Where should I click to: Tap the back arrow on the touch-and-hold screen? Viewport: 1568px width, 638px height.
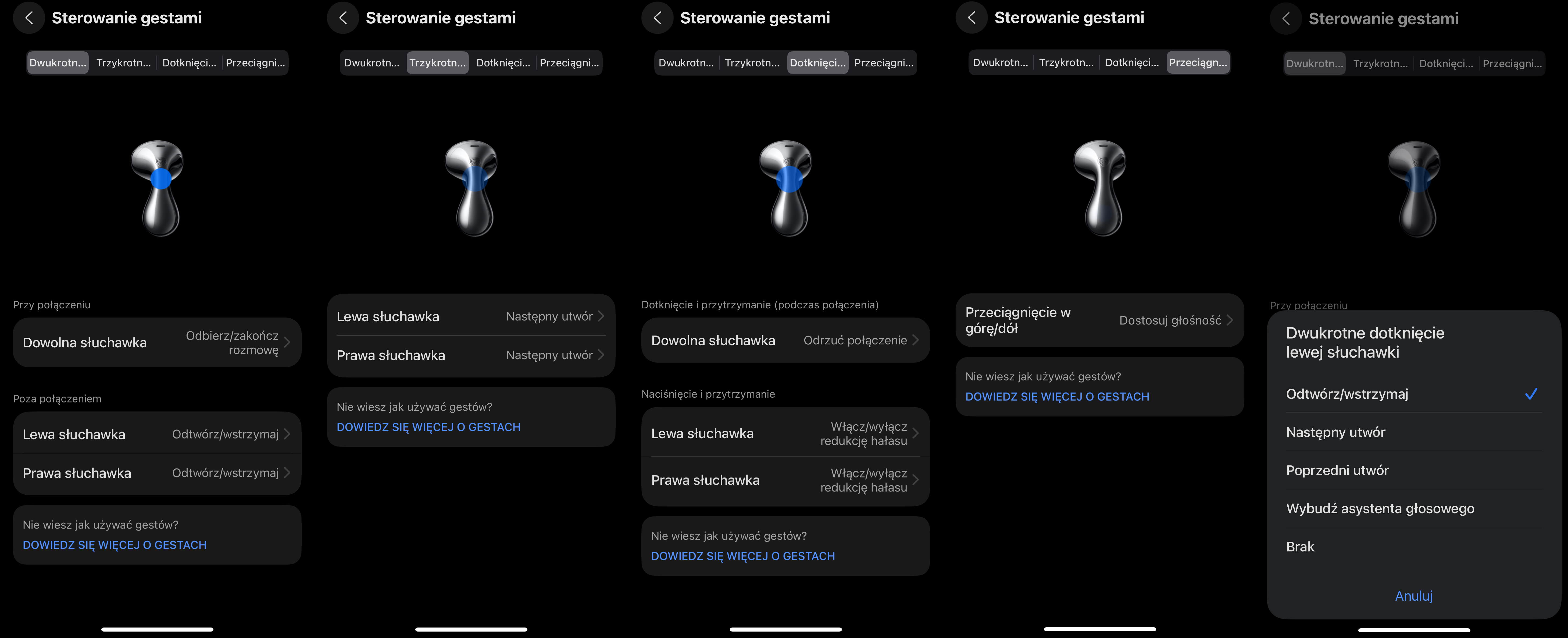[658, 18]
